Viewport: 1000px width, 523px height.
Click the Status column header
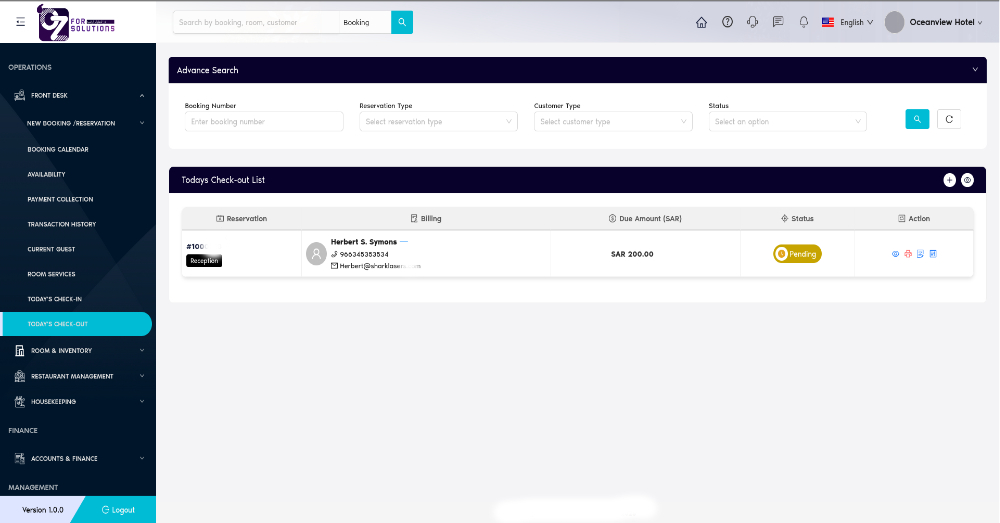(797, 218)
